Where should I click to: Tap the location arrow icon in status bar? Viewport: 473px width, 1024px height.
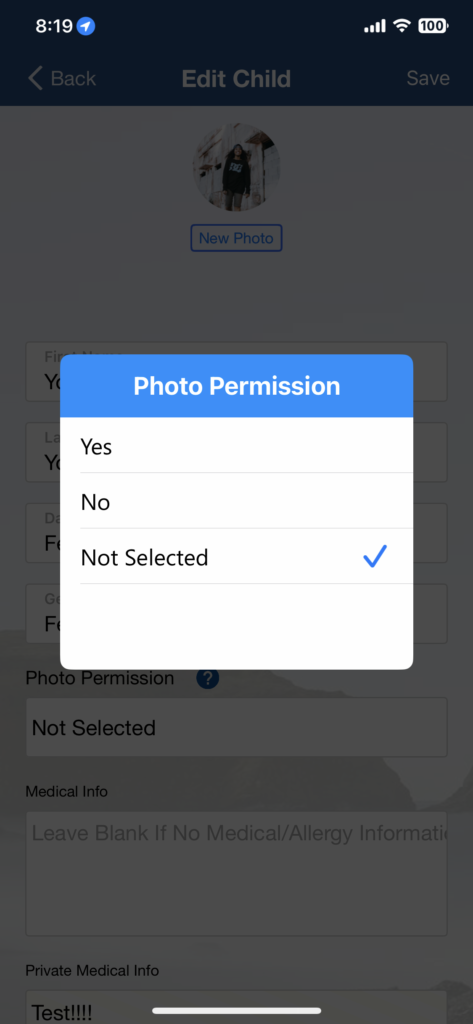(86, 26)
